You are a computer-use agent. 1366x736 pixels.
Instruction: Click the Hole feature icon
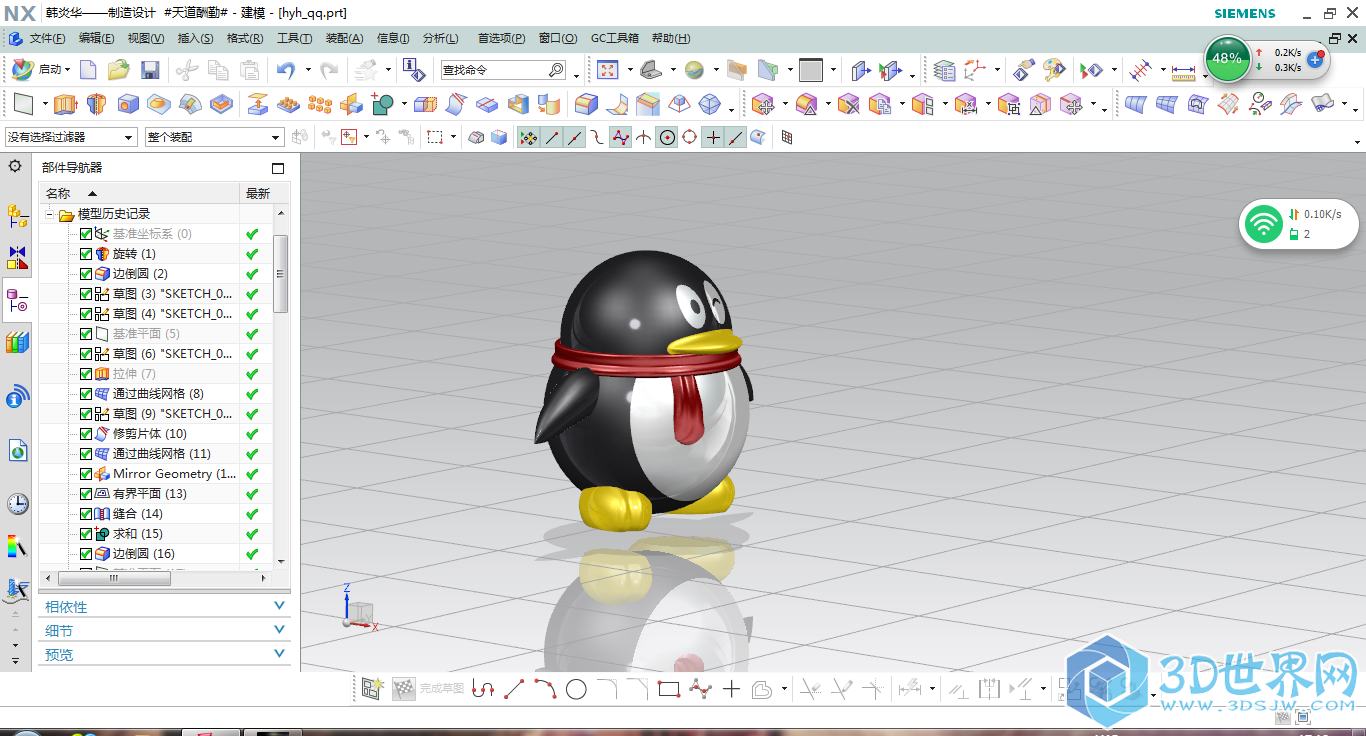click(x=128, y=104)
